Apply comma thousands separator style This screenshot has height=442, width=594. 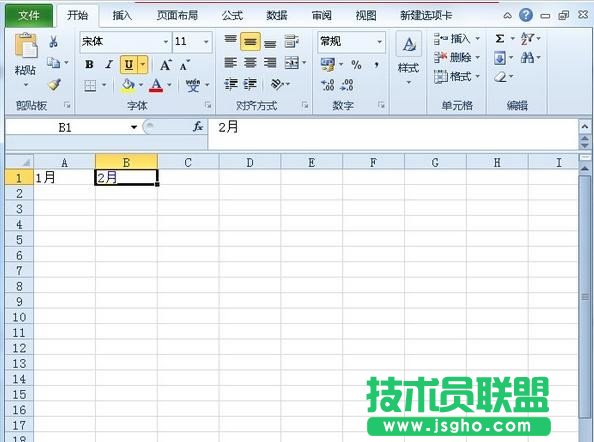pos(376,65)
